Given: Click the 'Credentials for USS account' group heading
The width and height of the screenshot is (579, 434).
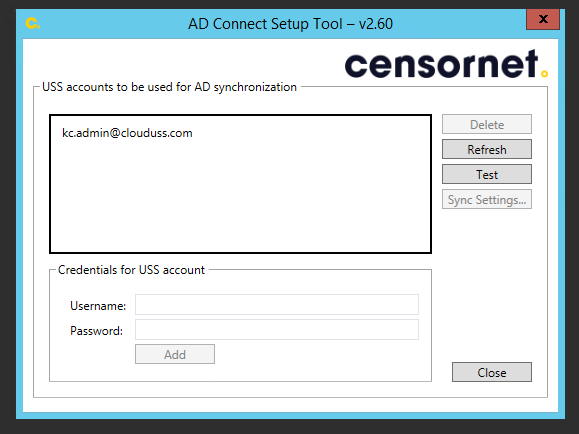Looking at the screenshot, I should 131,270.
